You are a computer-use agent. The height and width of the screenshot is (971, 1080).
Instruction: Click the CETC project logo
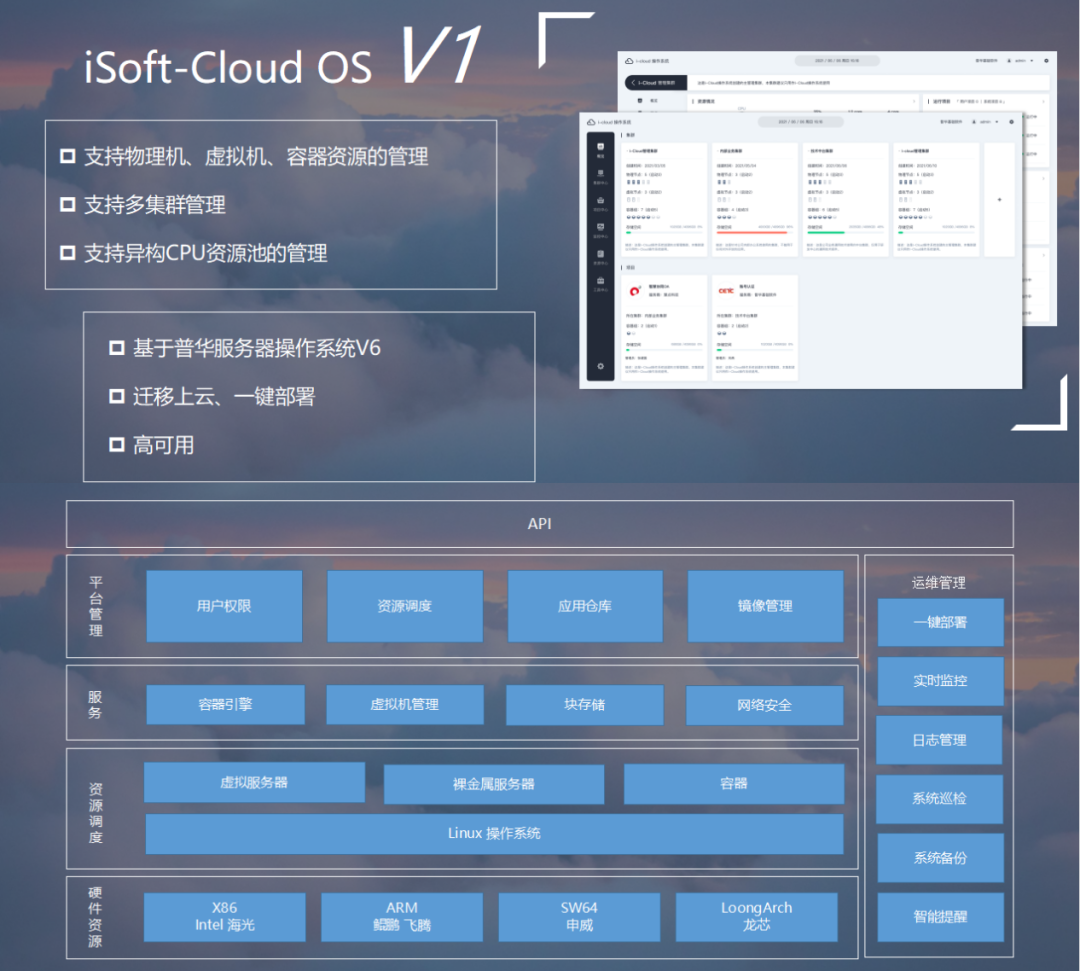(x=726, y=291)
